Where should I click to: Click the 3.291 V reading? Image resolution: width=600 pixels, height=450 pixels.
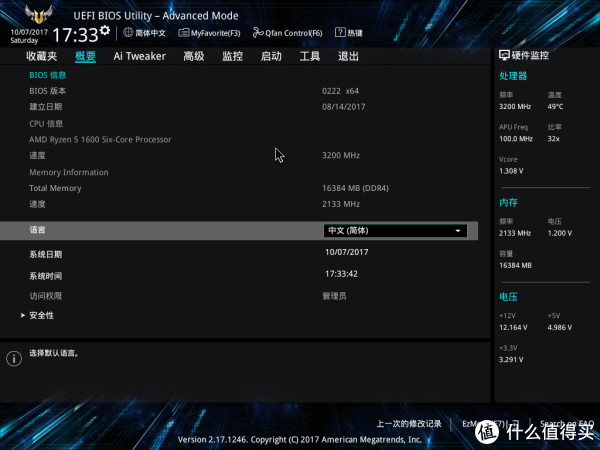[x=511, y=360]
